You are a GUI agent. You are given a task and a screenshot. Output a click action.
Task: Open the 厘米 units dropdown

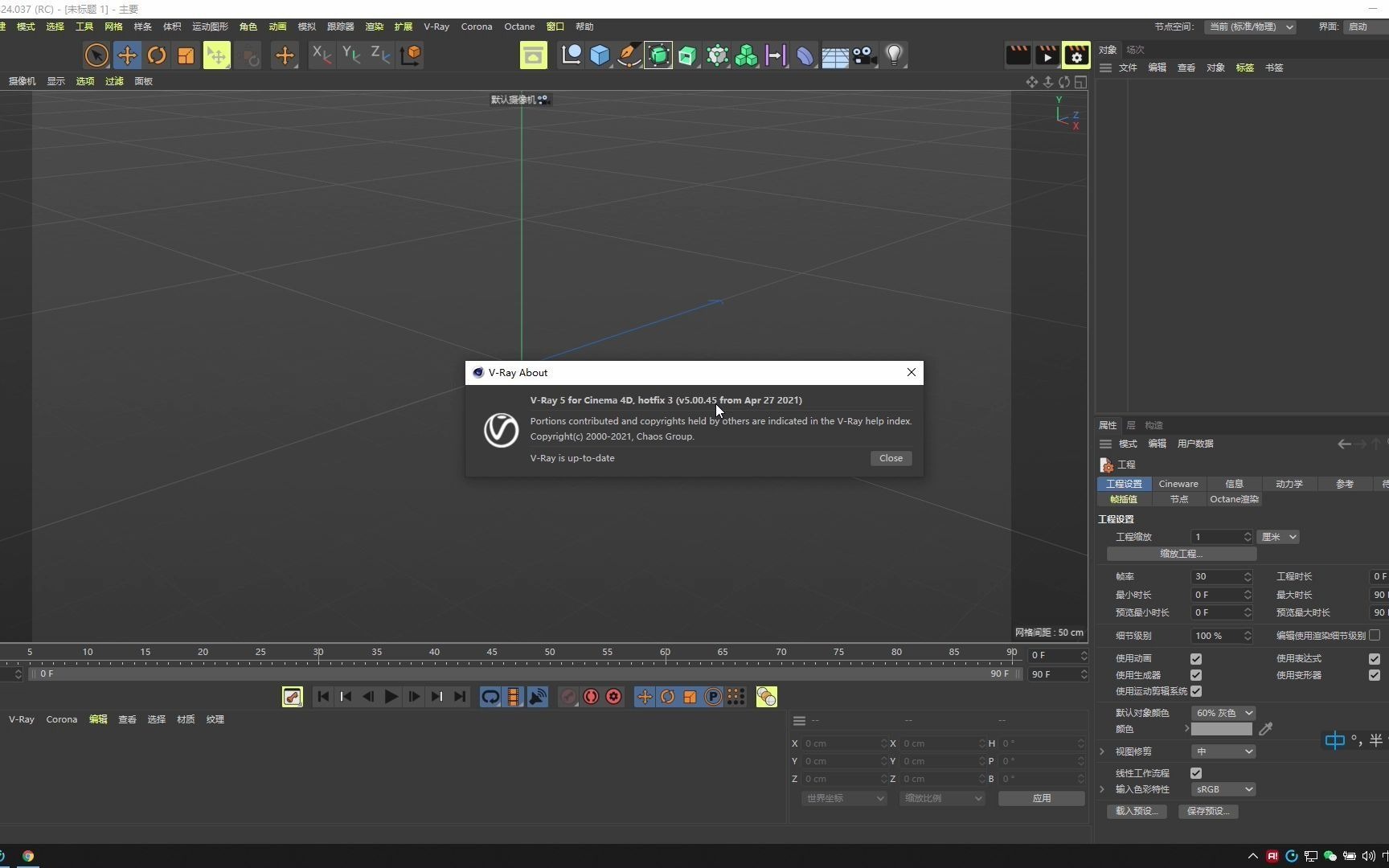point(1278,537)
